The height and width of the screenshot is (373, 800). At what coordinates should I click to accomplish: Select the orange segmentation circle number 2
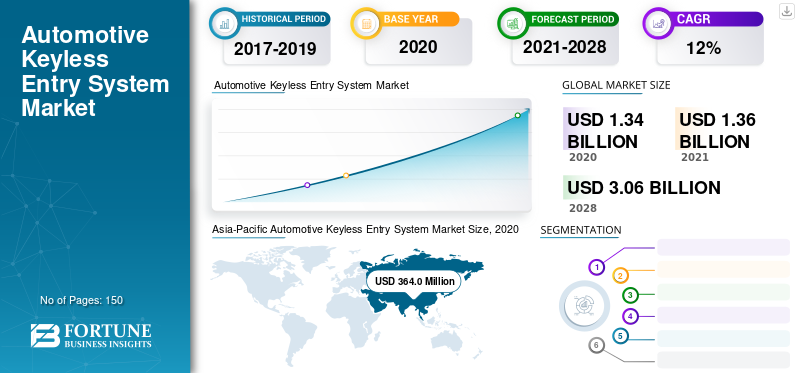click(620, 276)
